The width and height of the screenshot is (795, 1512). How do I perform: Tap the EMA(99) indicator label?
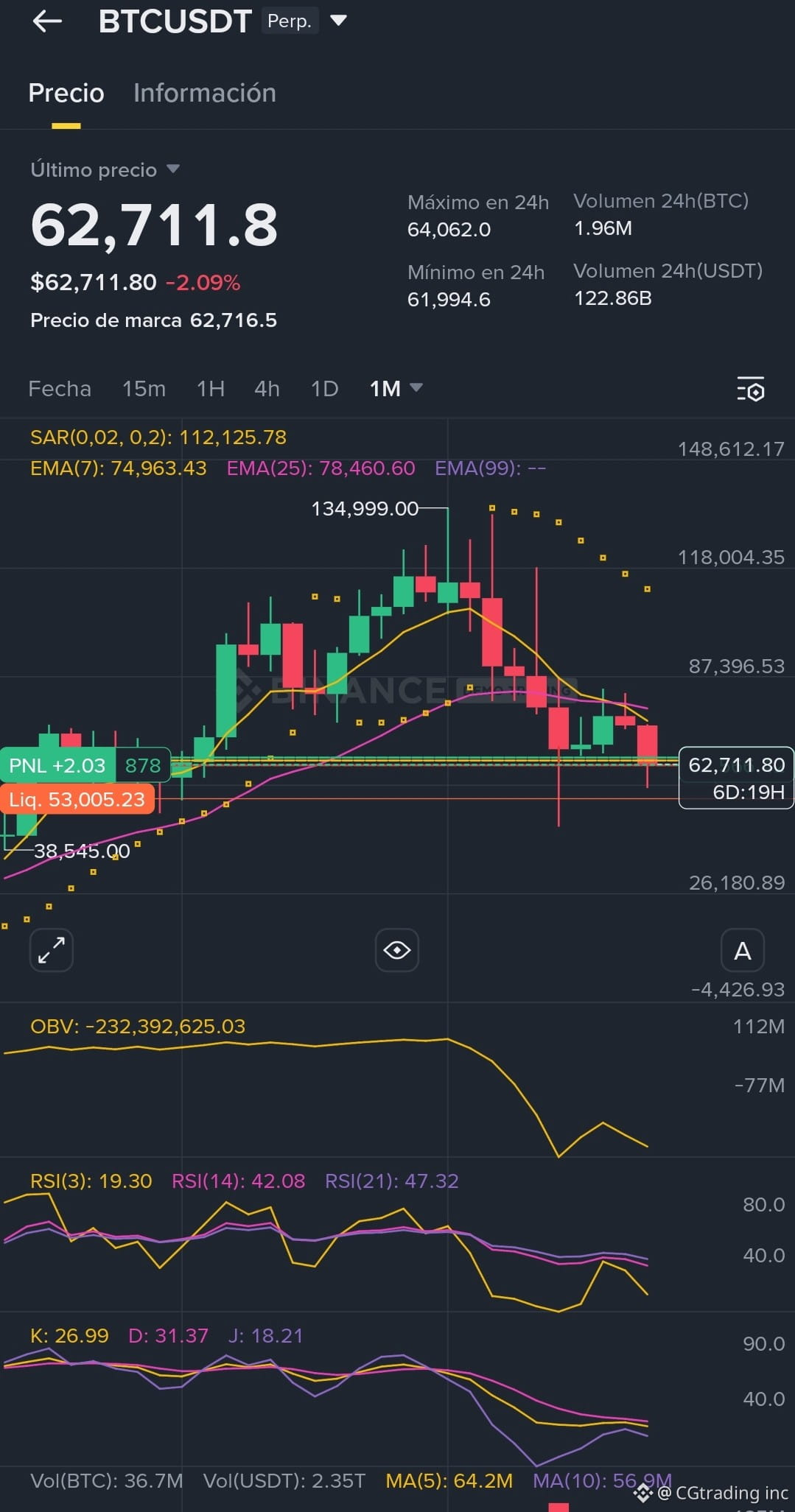(490, 468)
